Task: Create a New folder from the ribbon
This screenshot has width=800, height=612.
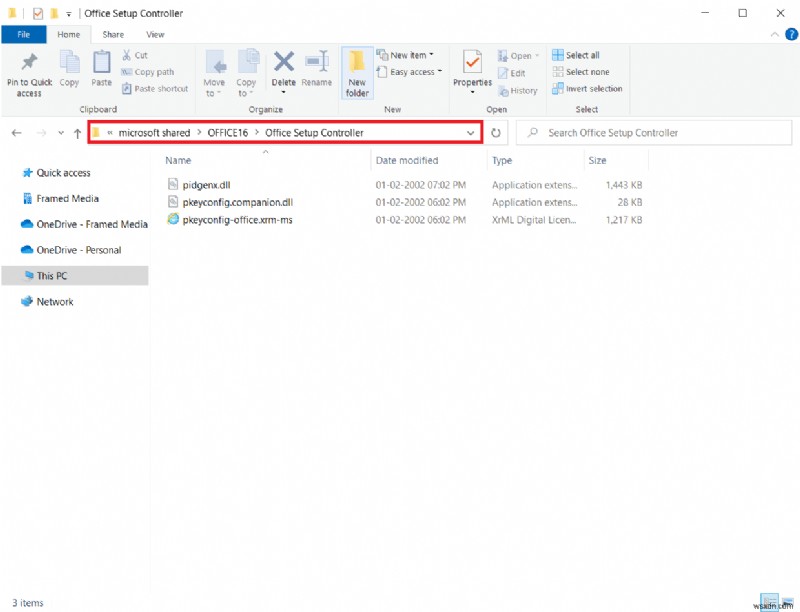Action: 357,70
